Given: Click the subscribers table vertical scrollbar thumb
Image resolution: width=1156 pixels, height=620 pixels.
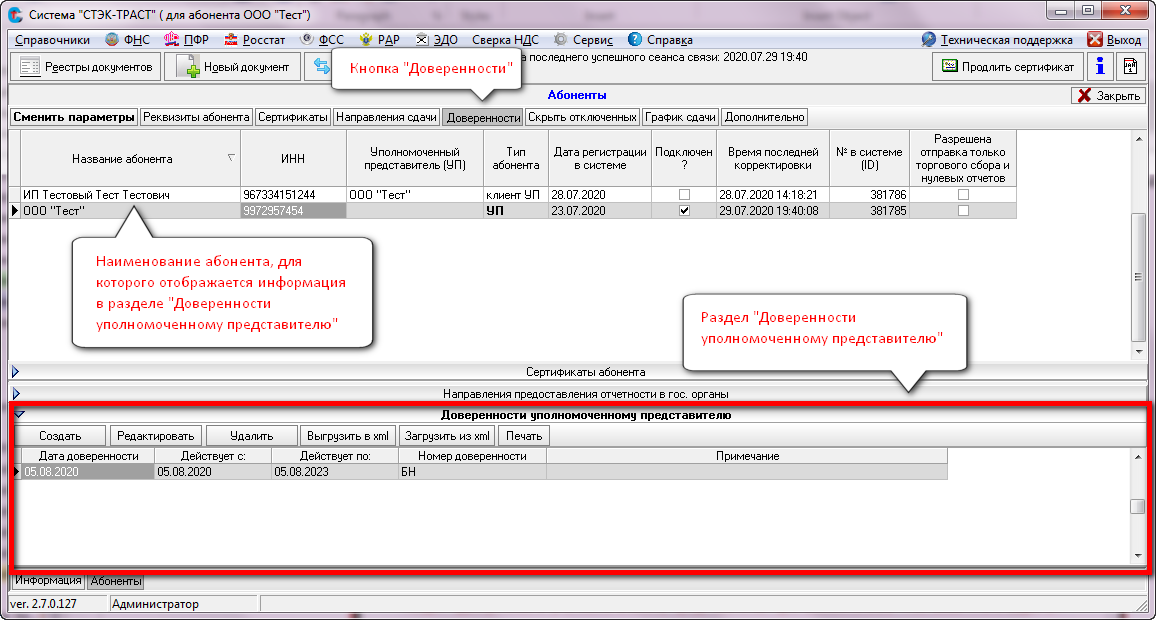Looking at the screenshot, I should 1138,277.
